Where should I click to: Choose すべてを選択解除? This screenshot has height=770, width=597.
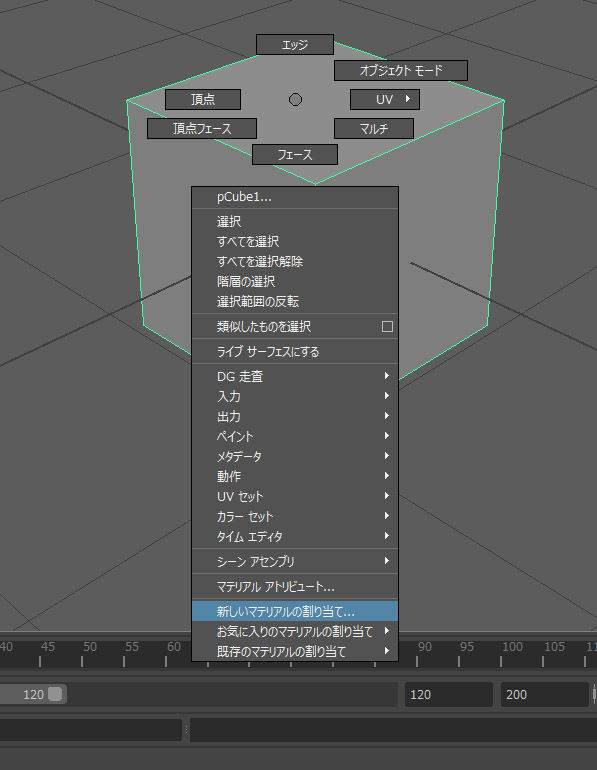tap(295, 262)
